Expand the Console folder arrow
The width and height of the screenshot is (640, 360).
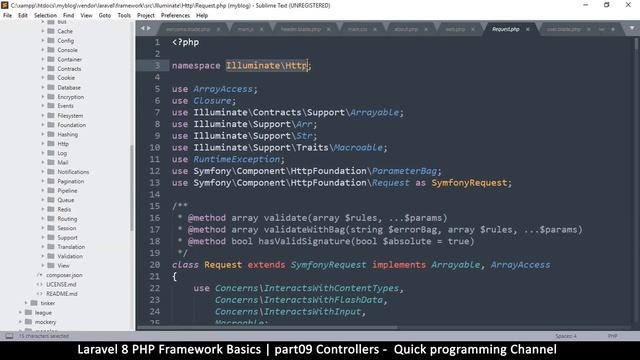point(43,50)
